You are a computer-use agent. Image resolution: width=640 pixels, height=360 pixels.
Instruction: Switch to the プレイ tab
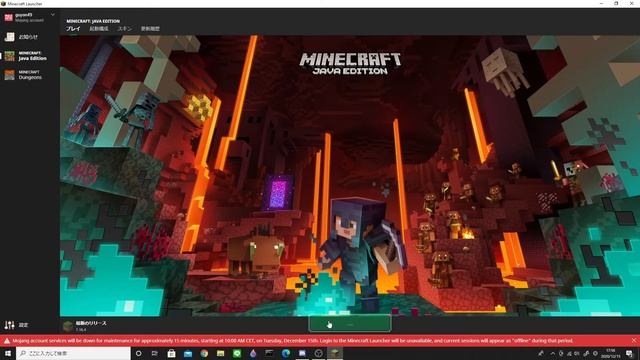click(x=73, y=29)
